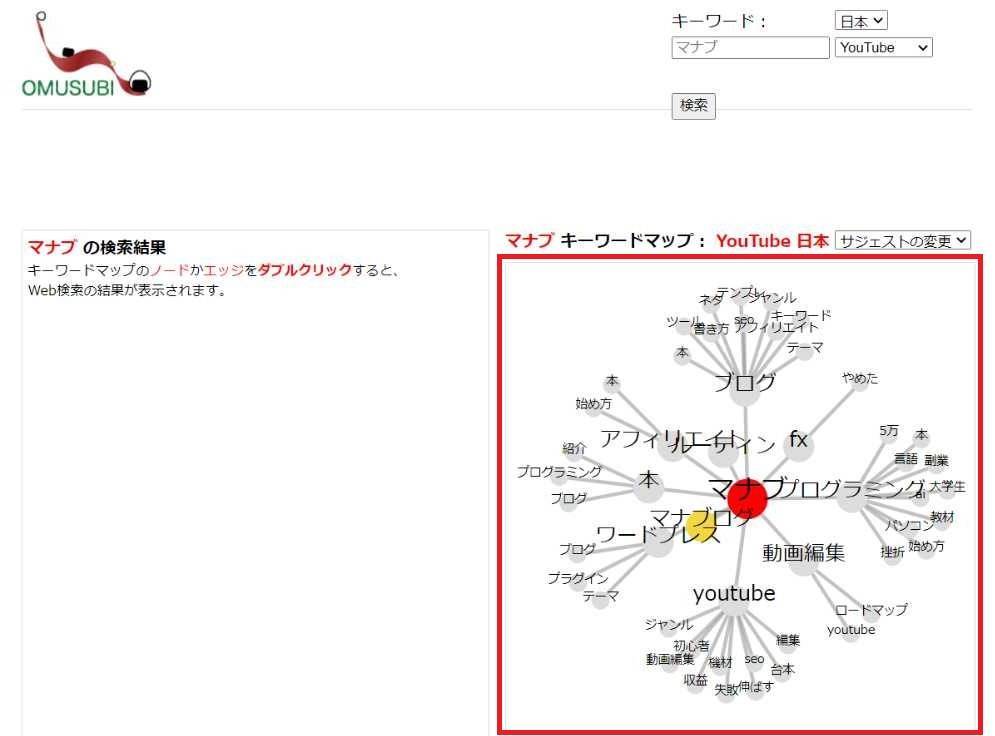Click the 副業 node
This screenshot has width=995, height=736.
[936, 464]
